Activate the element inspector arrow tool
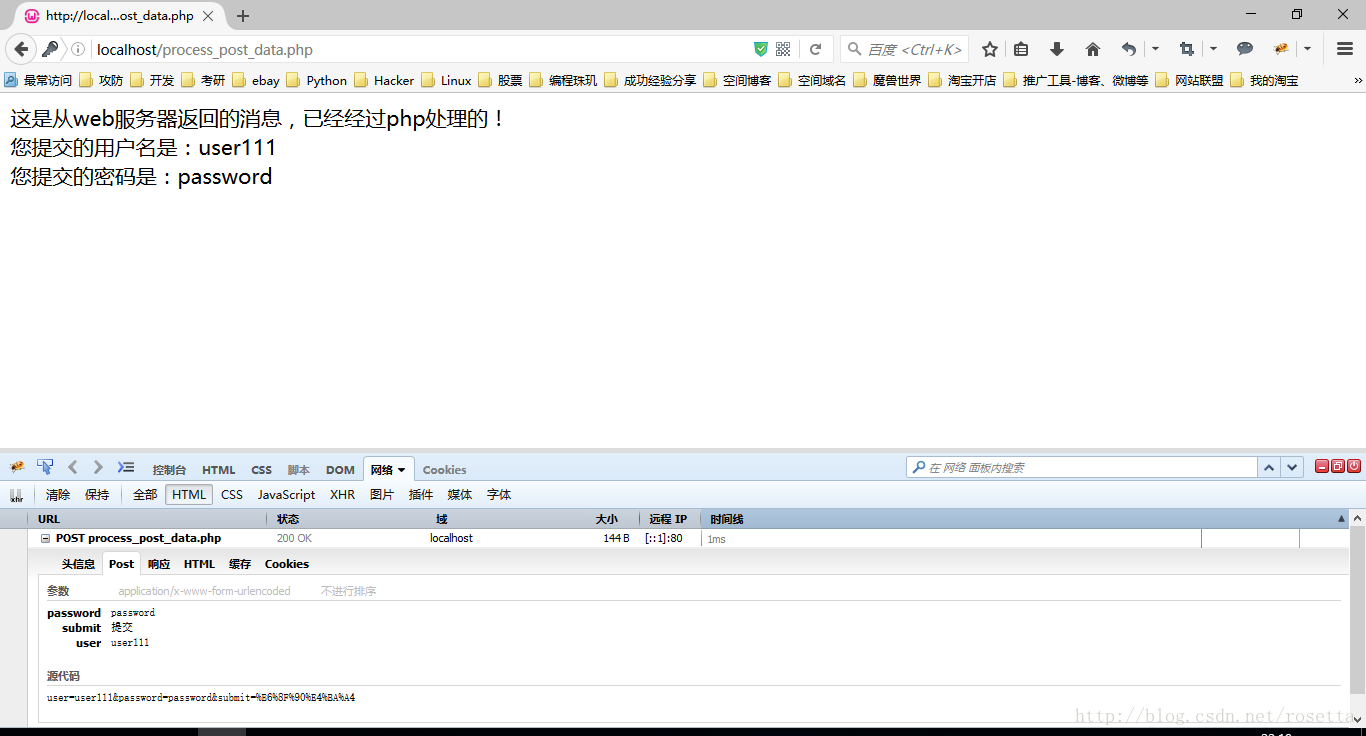Image resolution: width=1366 pixels, height=736 pixels. [x=45, y=467]
